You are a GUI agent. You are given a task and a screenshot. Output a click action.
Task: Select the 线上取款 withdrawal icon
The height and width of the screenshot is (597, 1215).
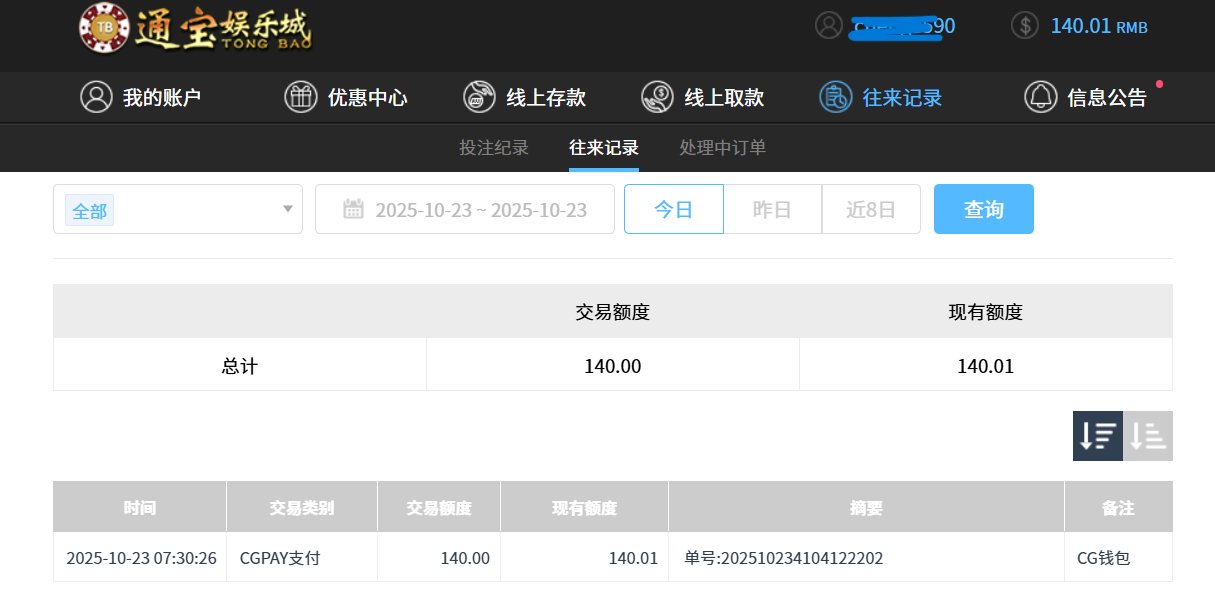[x=657, y=97]
